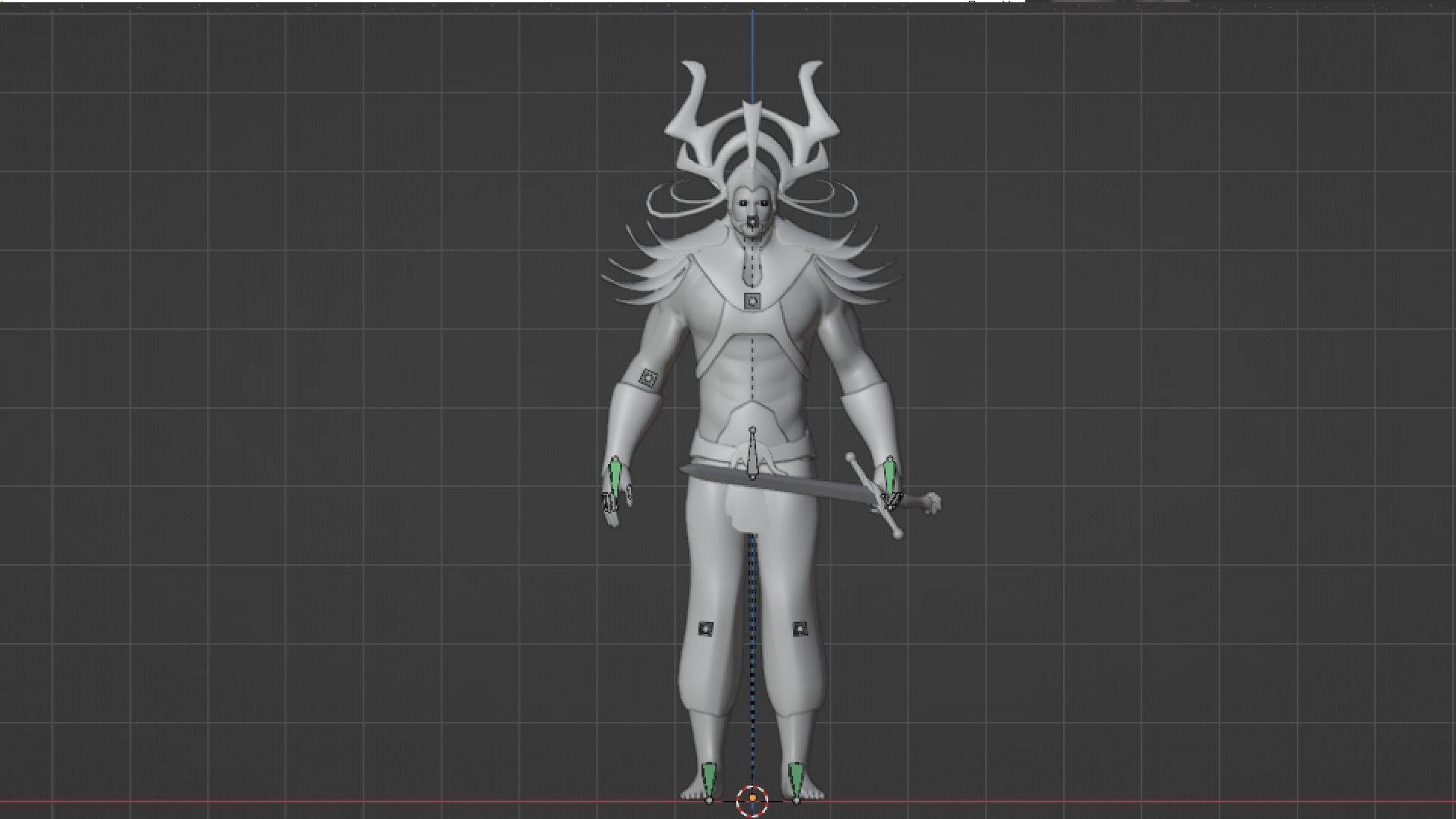Click square elbow control on upper arm

click(648, 378)
